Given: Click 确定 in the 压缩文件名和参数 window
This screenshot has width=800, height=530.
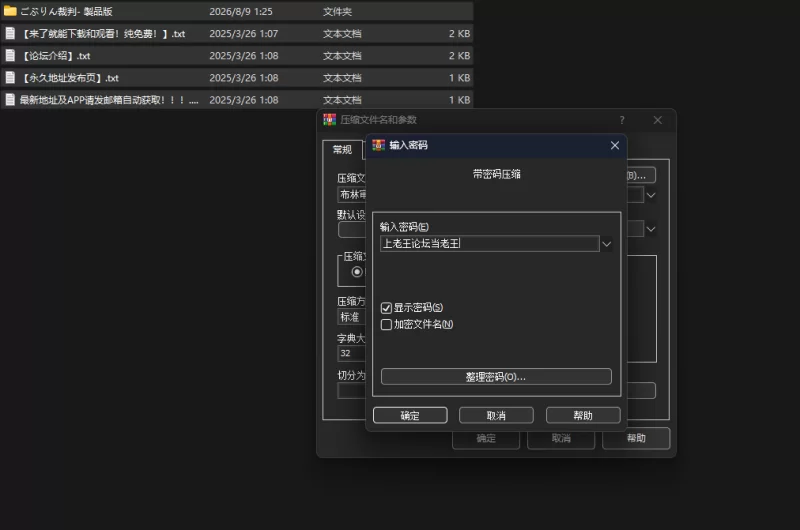Looking at the screenshot, I should [486, 438].
